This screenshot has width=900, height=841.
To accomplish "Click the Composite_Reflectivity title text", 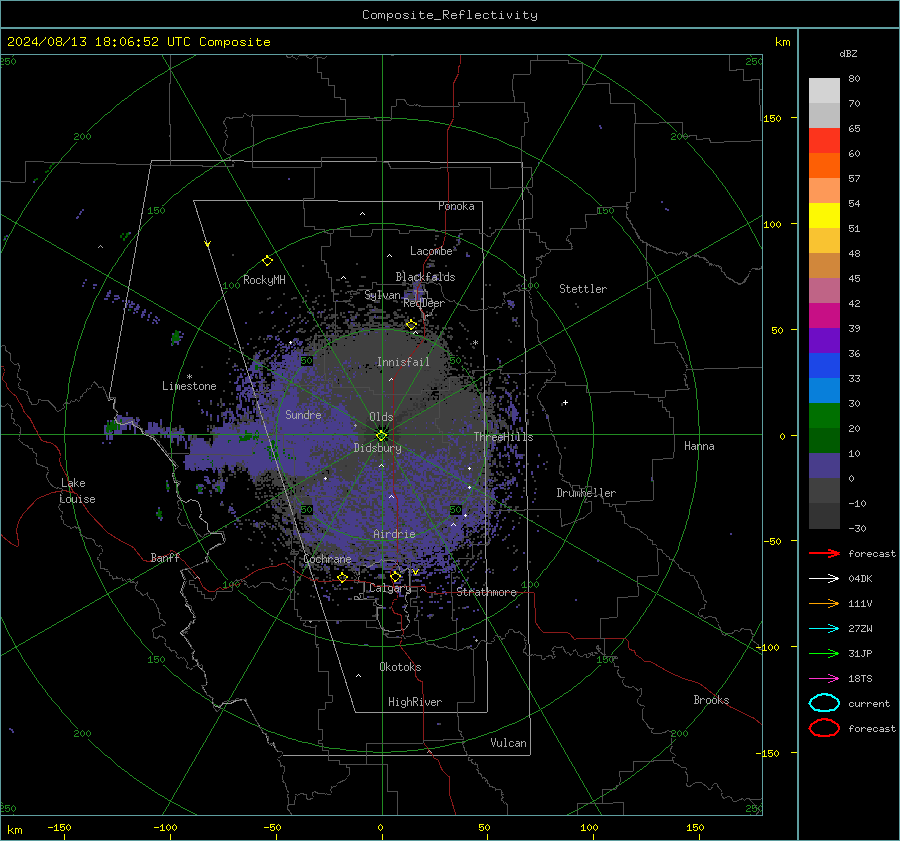I will pyautogui.click(x=450, y=15).
